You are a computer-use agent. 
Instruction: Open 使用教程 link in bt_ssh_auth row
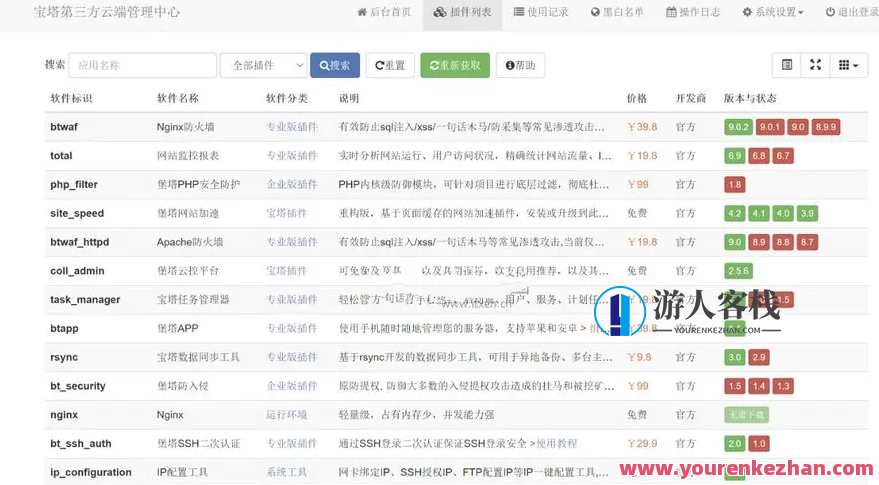556,444
